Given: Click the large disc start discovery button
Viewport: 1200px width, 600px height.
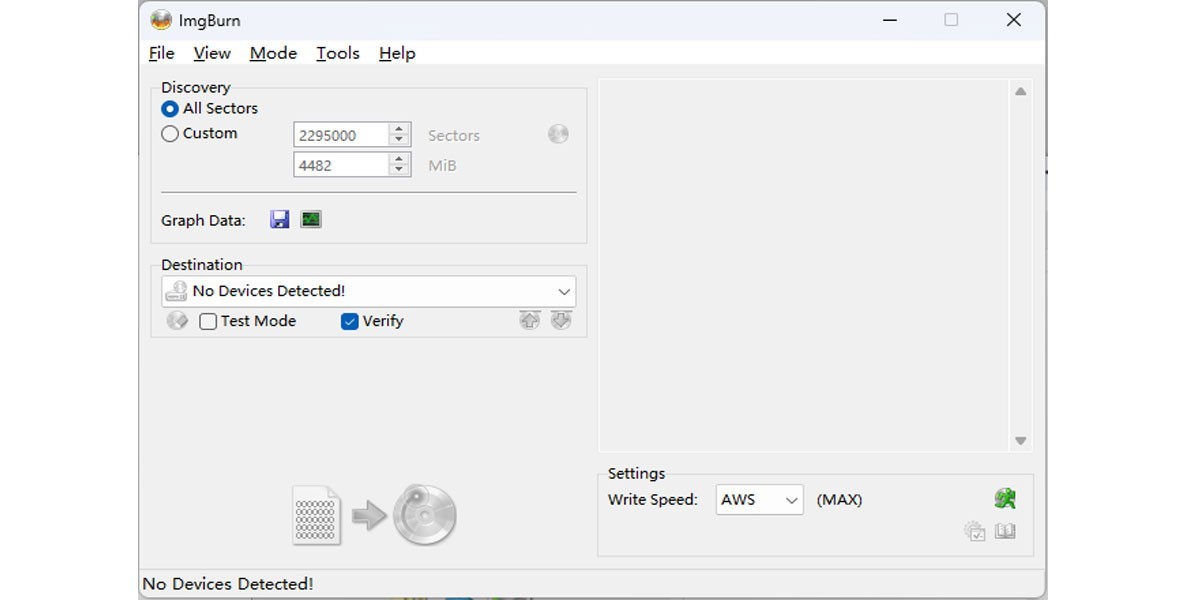Looking at the screenshot, I should [x=424, y=516].
